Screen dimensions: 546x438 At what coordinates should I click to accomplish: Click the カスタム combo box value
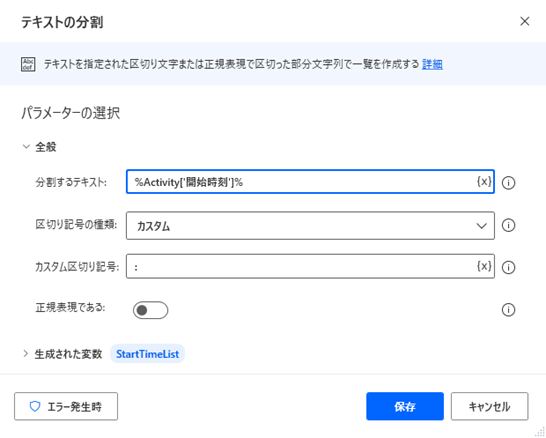310,226
